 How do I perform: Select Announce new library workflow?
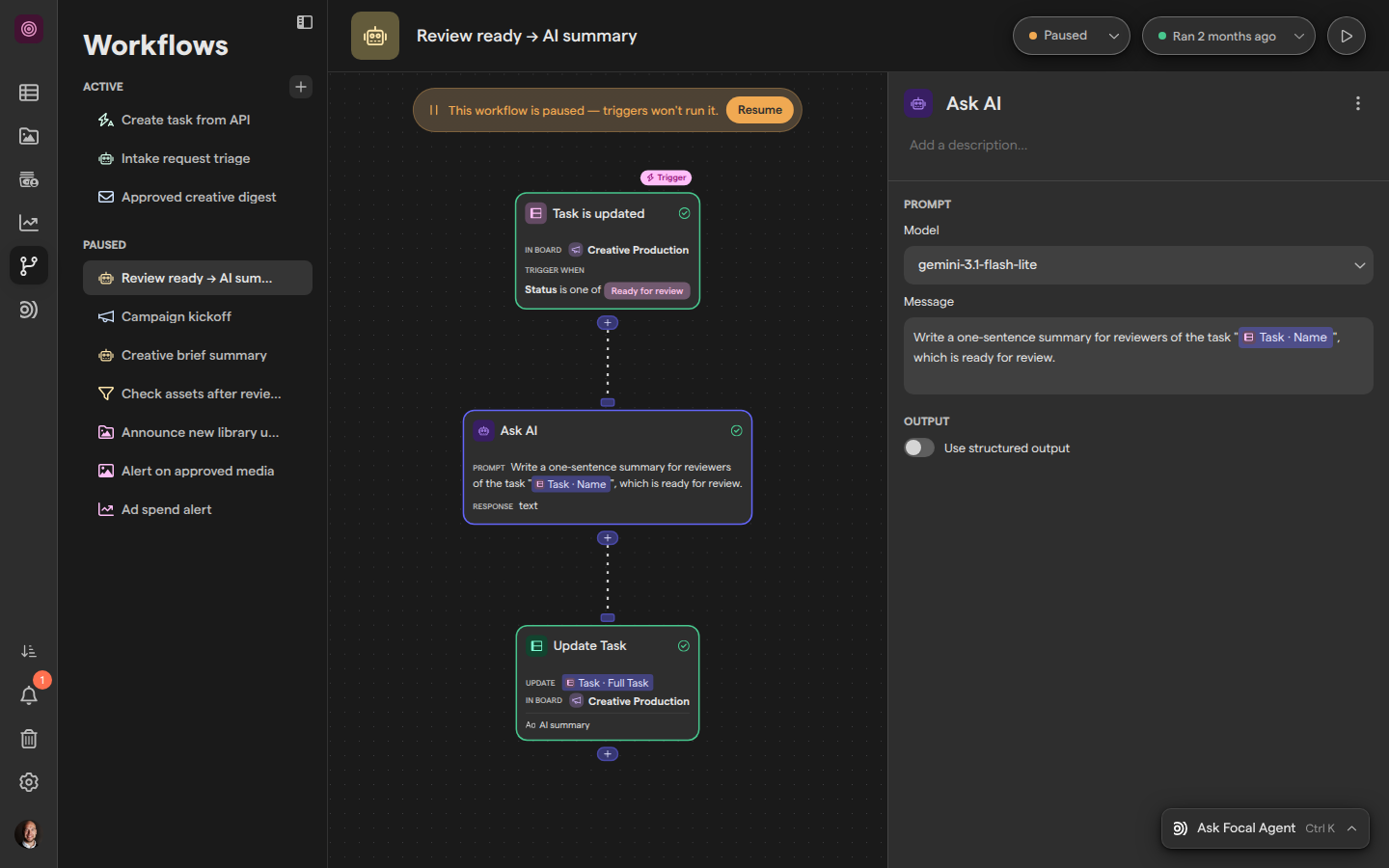[198, 432]
